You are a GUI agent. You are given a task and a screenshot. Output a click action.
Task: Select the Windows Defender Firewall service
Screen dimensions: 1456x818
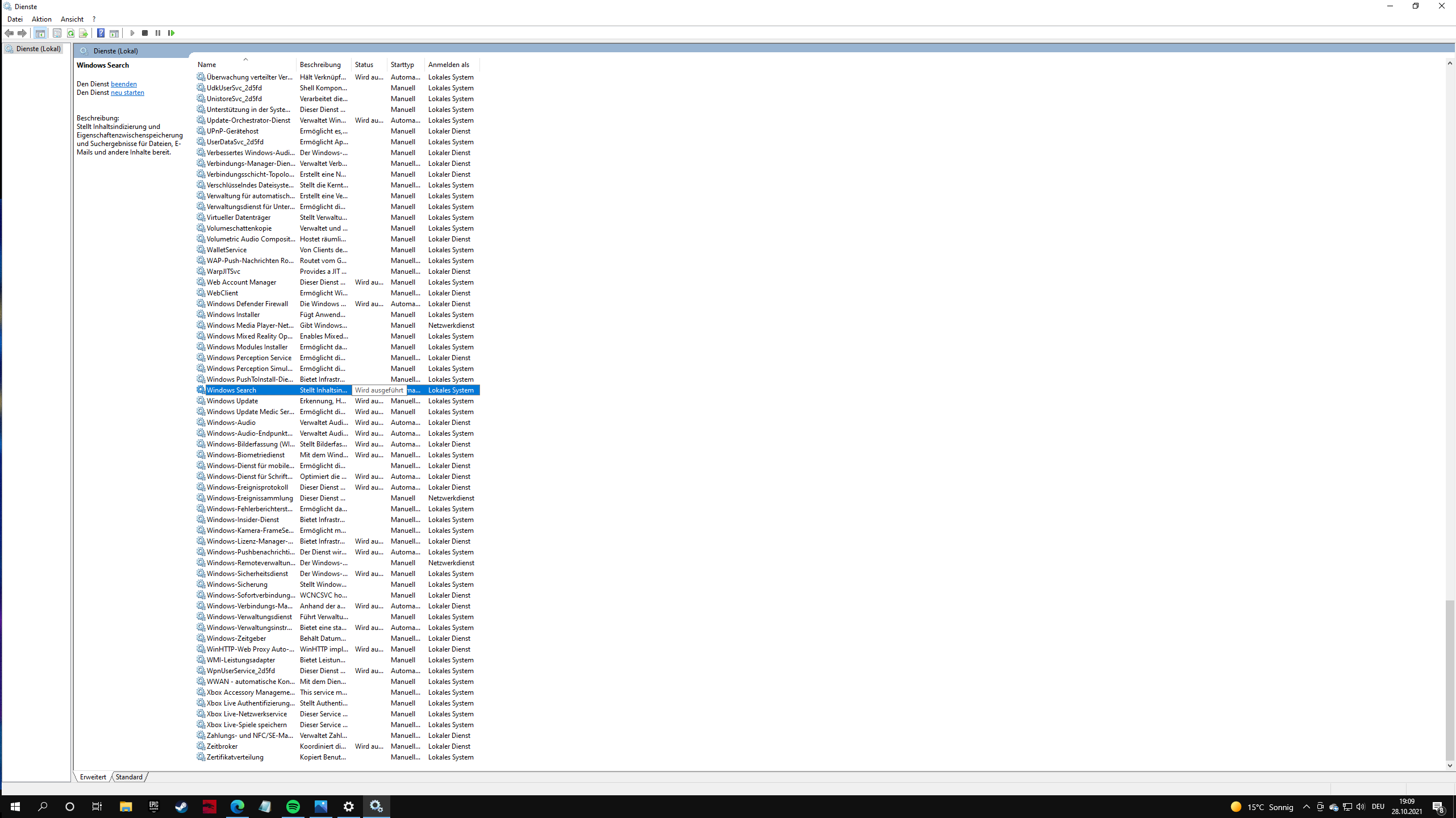338,304
